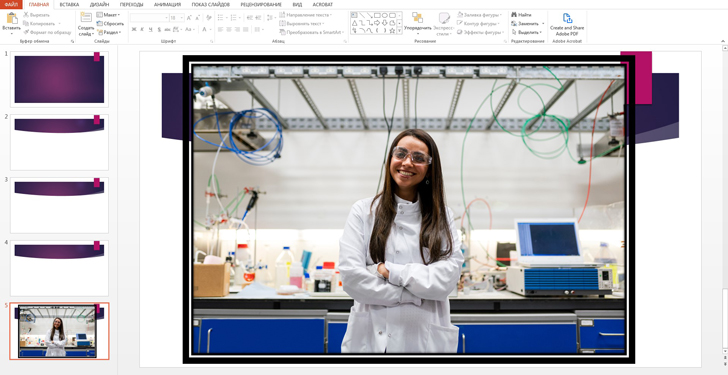Expand the Раздел section dropdown

(110, 32)
